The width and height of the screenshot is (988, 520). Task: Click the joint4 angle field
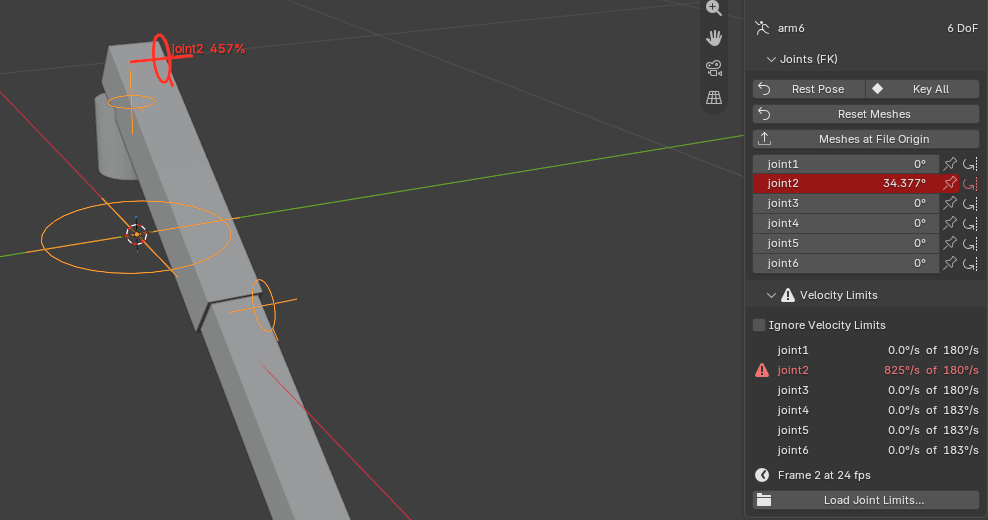[x=846, y=223]
